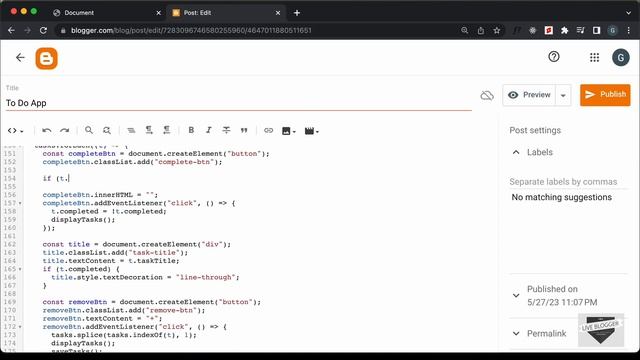
Task: Bookmark this page with the star icon
Action: click(x=496, y=31)
